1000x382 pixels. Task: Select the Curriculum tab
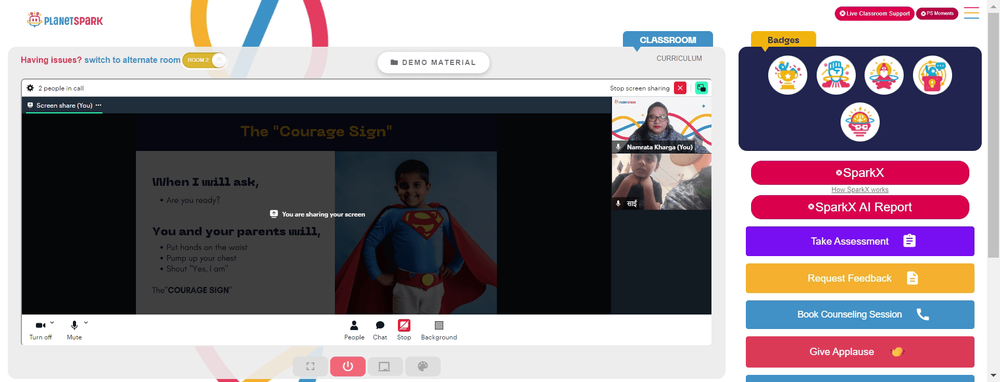679,58
